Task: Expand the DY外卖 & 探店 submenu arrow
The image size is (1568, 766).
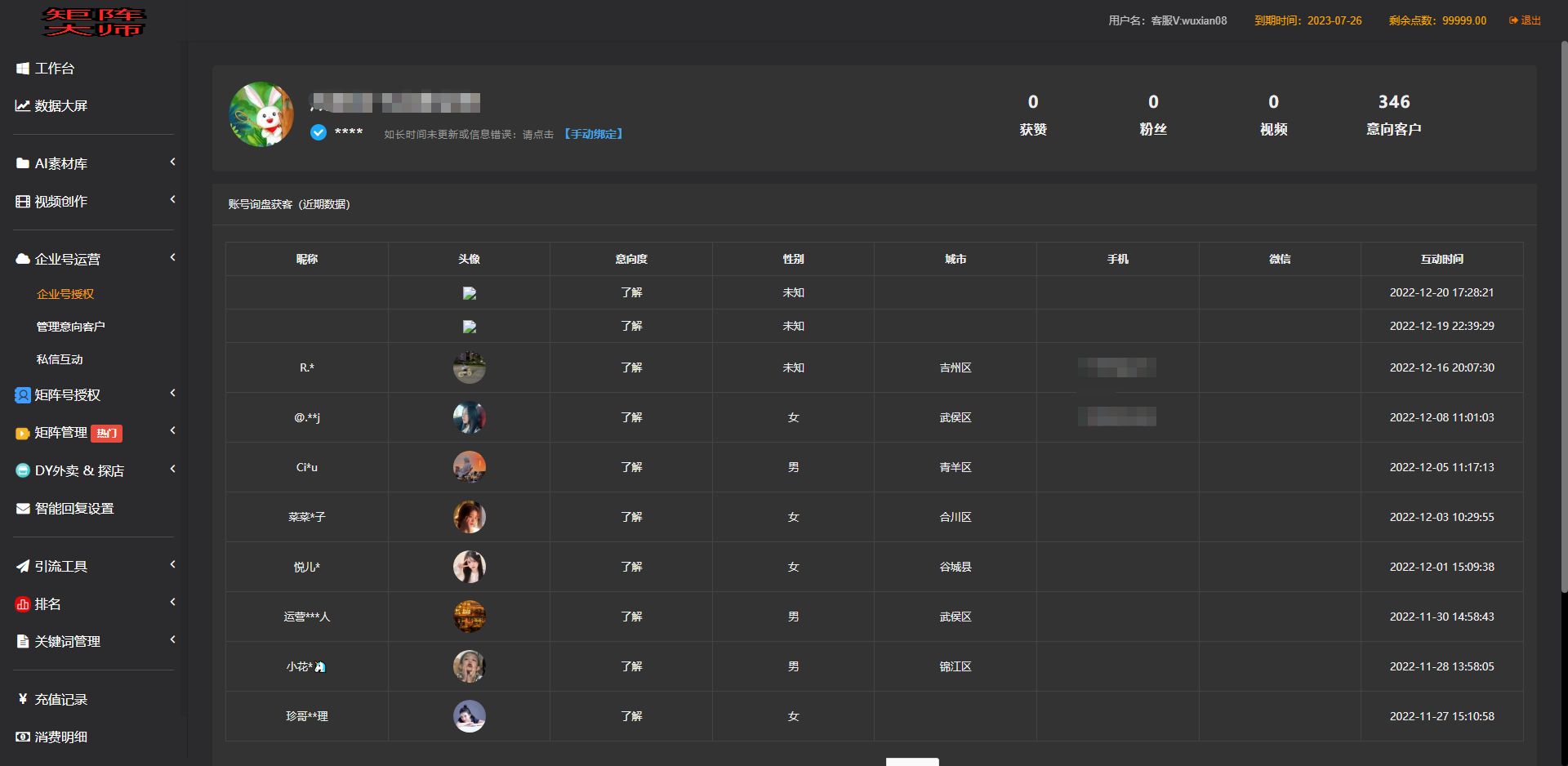Action: pos(172,470)
